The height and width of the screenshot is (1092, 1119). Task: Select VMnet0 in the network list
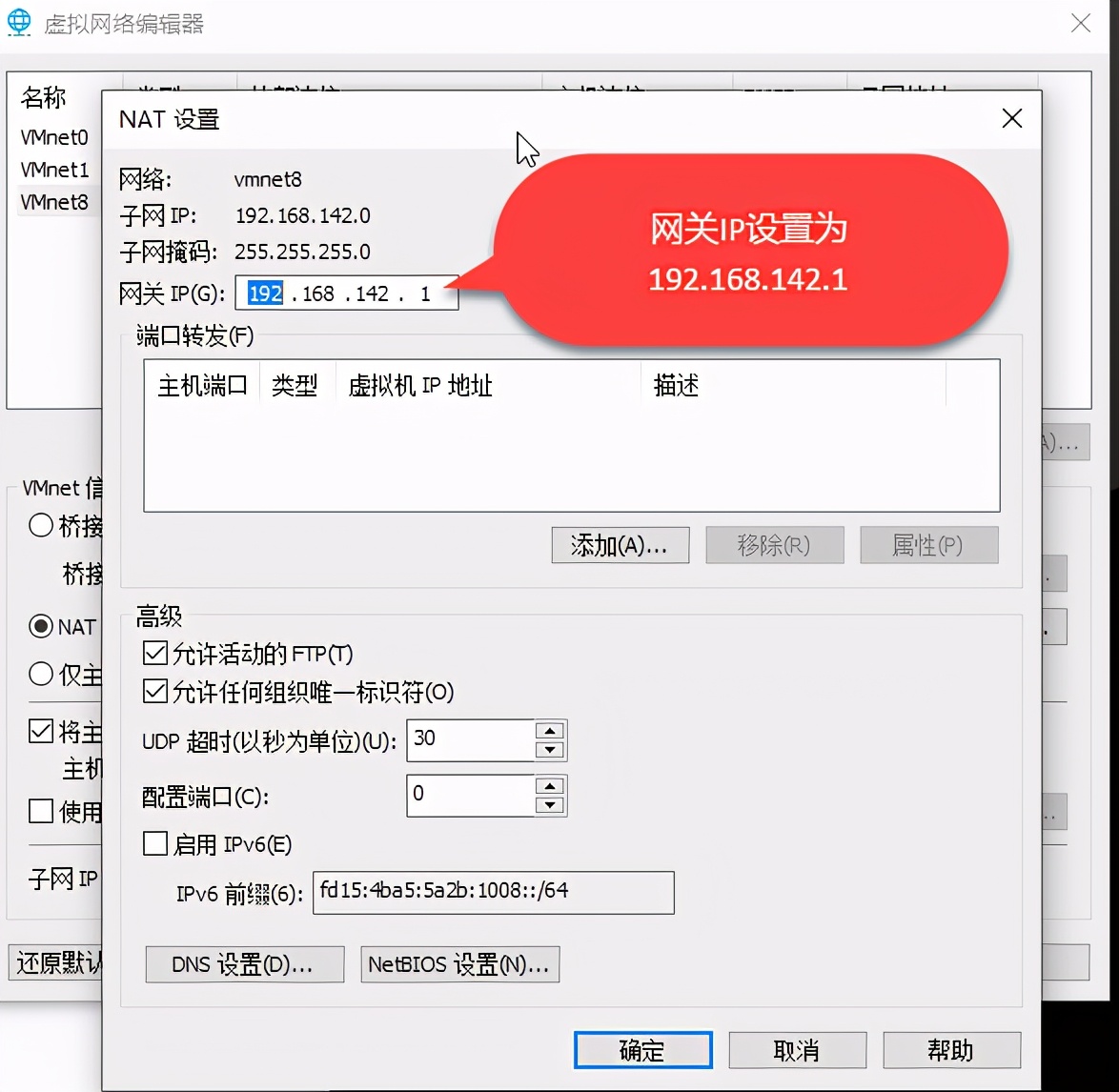coord(54,137)
